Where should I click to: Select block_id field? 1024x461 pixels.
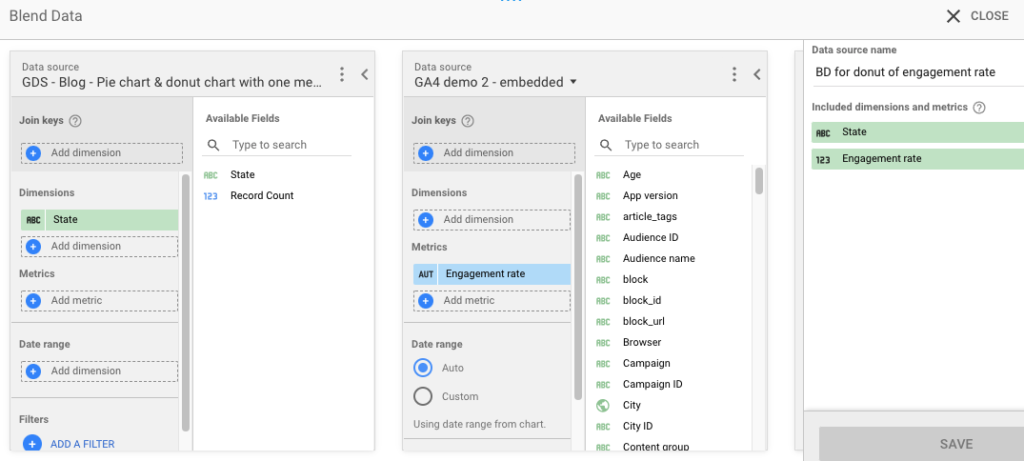642,300
